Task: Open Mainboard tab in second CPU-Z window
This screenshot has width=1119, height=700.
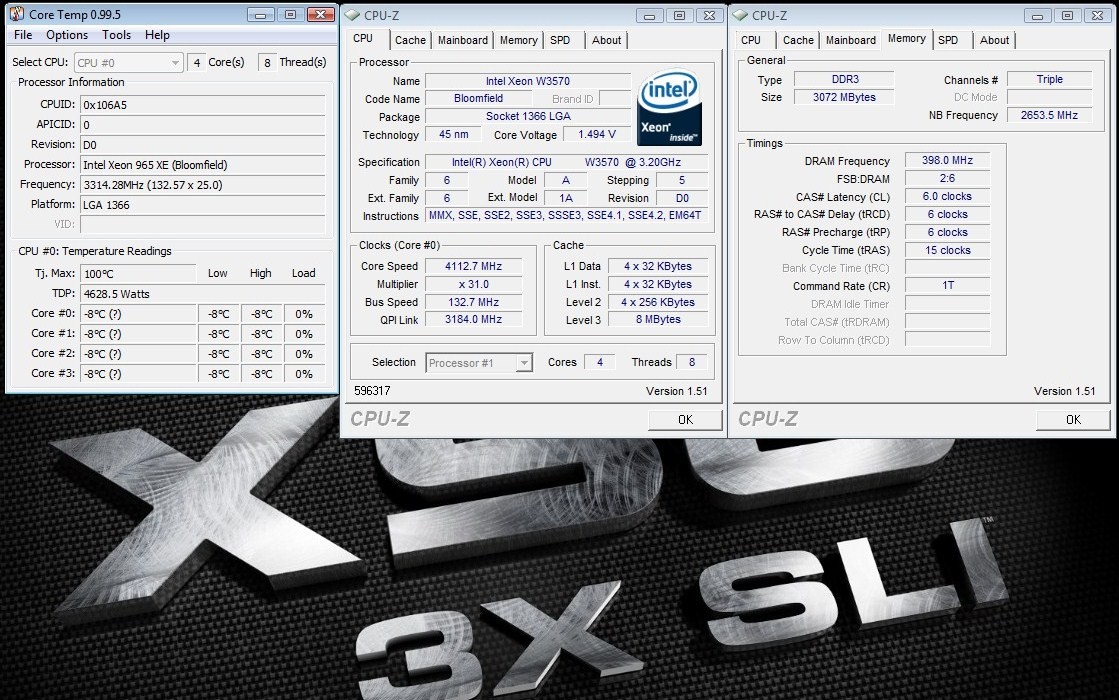Action: (x=851, y=40)
